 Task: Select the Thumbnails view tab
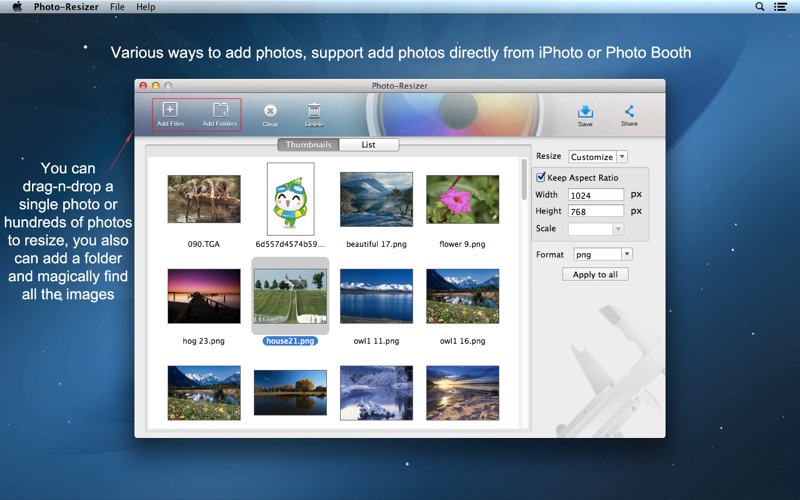[308, 145]
